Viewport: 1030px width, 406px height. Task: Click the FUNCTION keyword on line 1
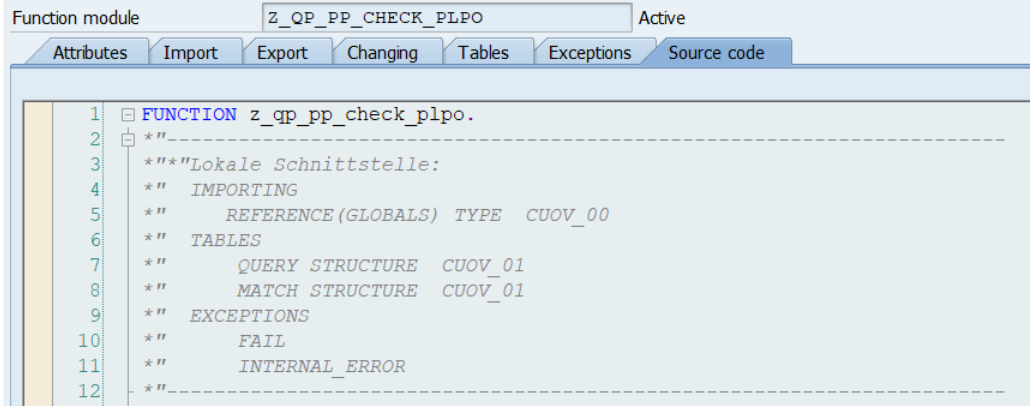coord(189,115)
